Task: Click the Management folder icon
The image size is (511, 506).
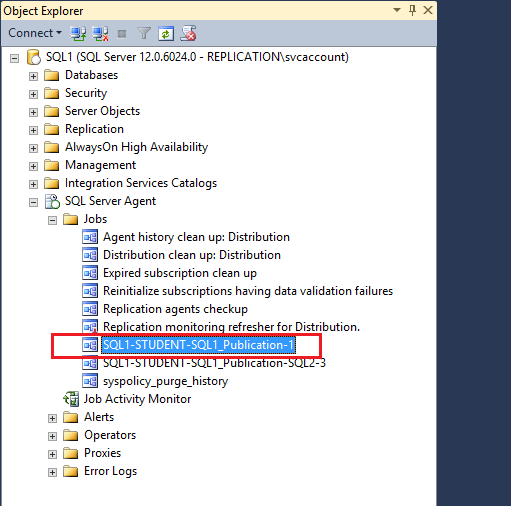Action: pyautogui.click(x=51, y=165)
